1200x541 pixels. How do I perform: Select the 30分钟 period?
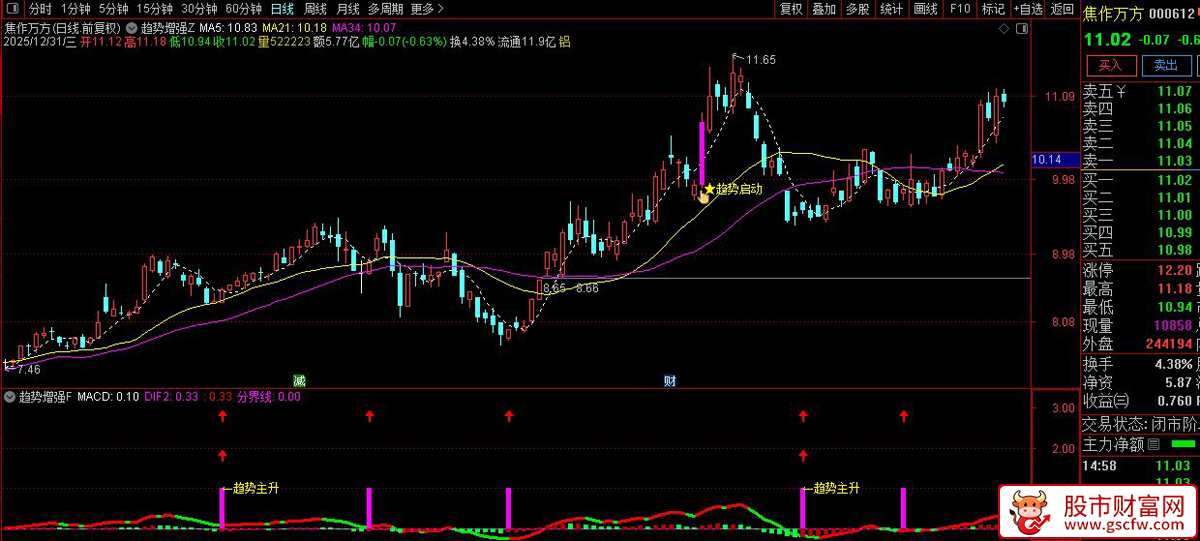(199, 9)
